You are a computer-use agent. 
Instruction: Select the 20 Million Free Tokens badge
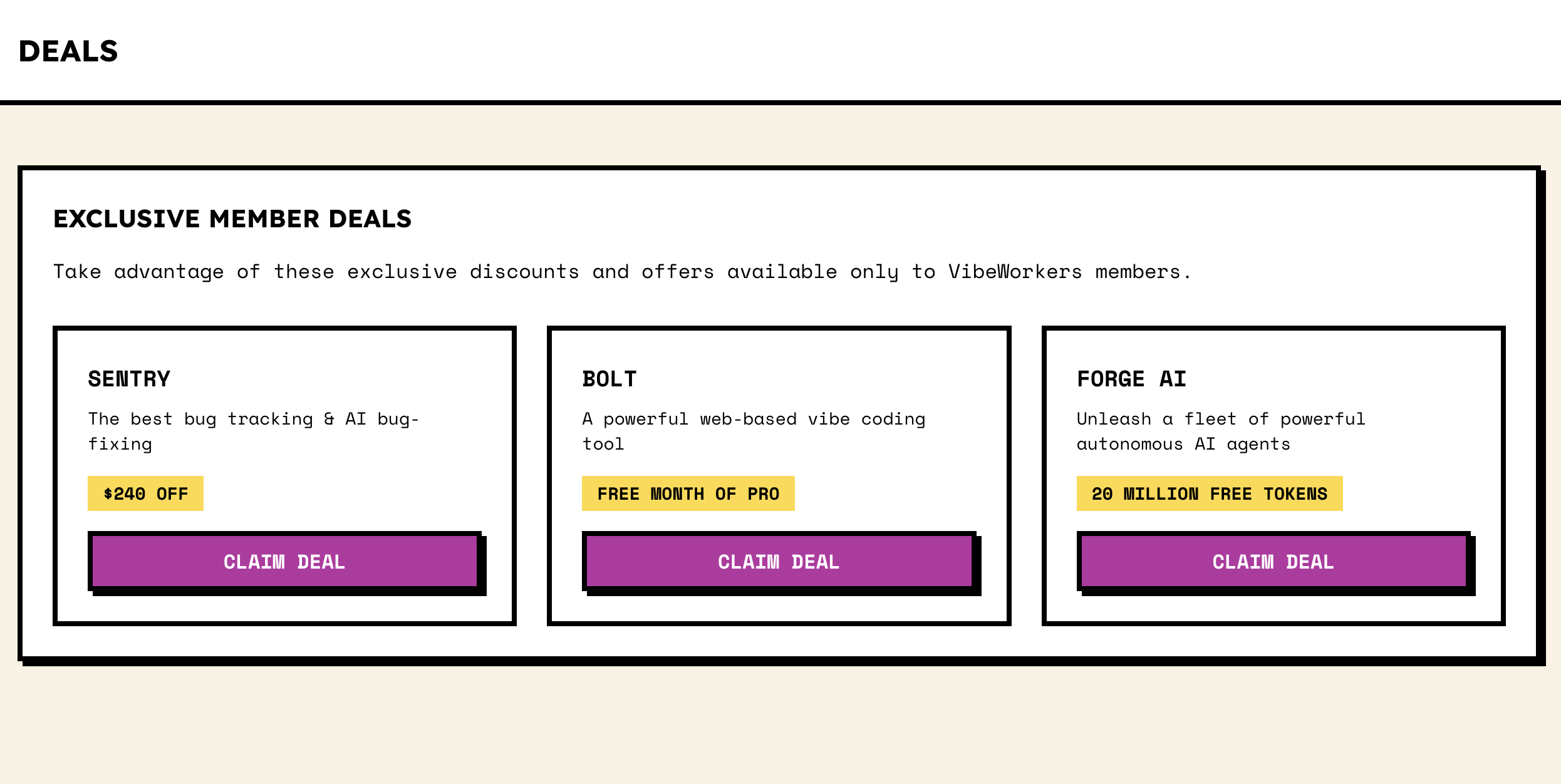pyautogui.click(x=1209, y=493)
